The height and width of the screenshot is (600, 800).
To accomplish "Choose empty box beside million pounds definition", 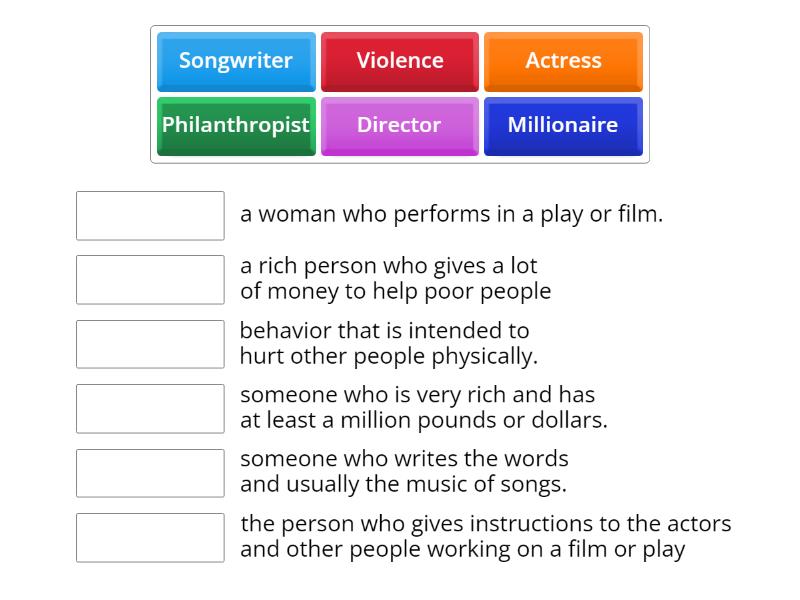I will click(150, 409).
